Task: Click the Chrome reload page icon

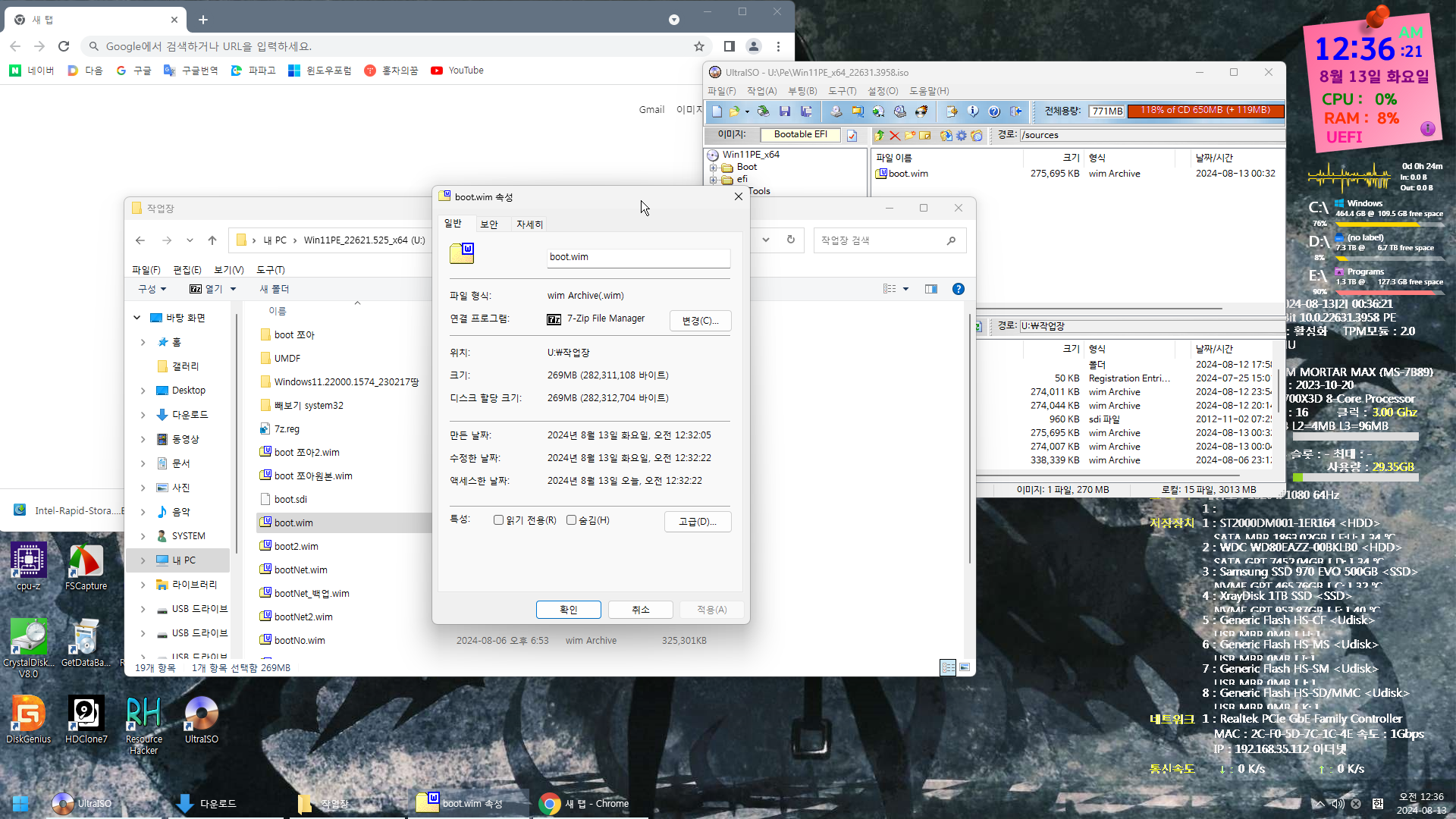Action: (x=64, y=46)
